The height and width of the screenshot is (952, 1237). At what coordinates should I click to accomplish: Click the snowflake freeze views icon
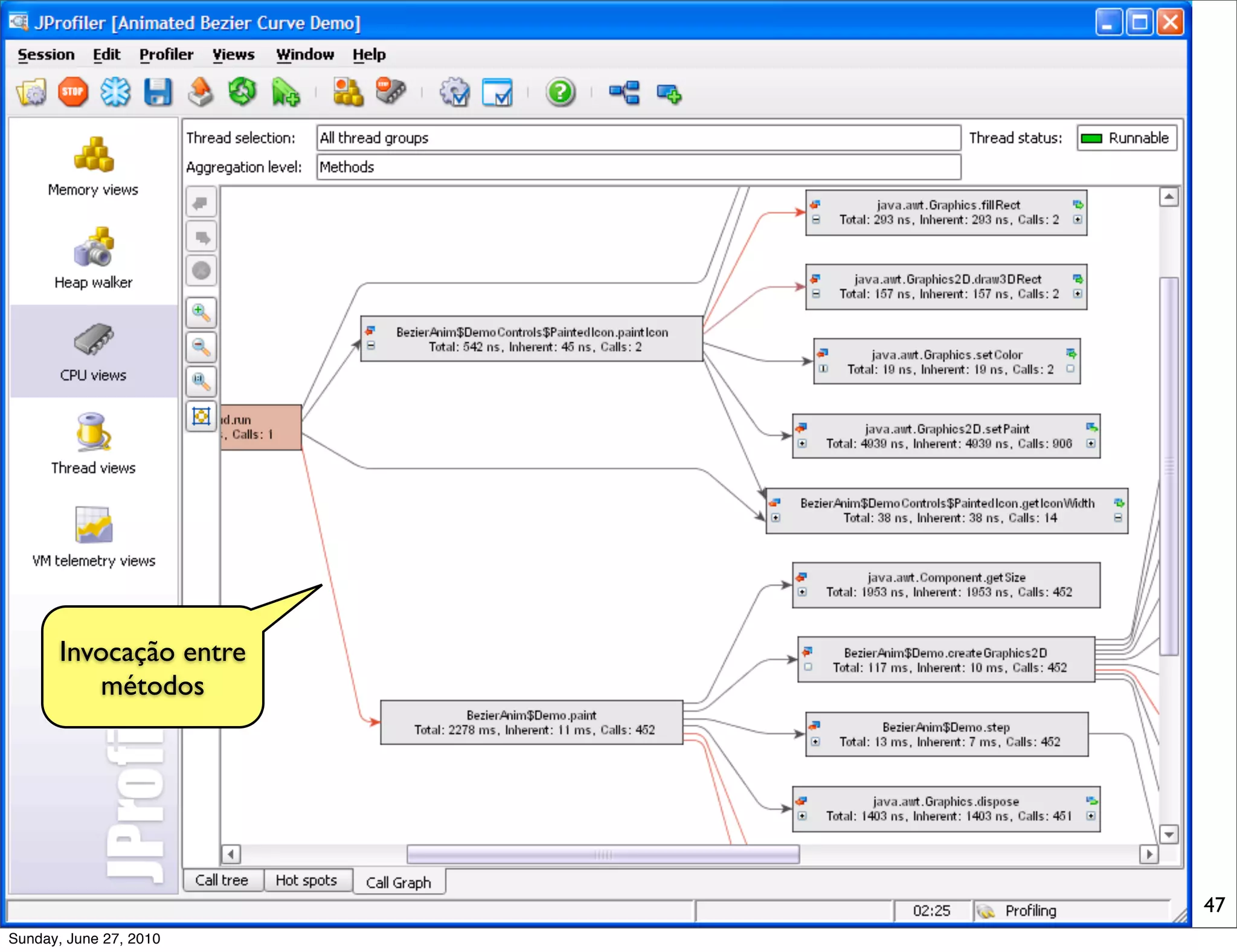tap(115, 92)
